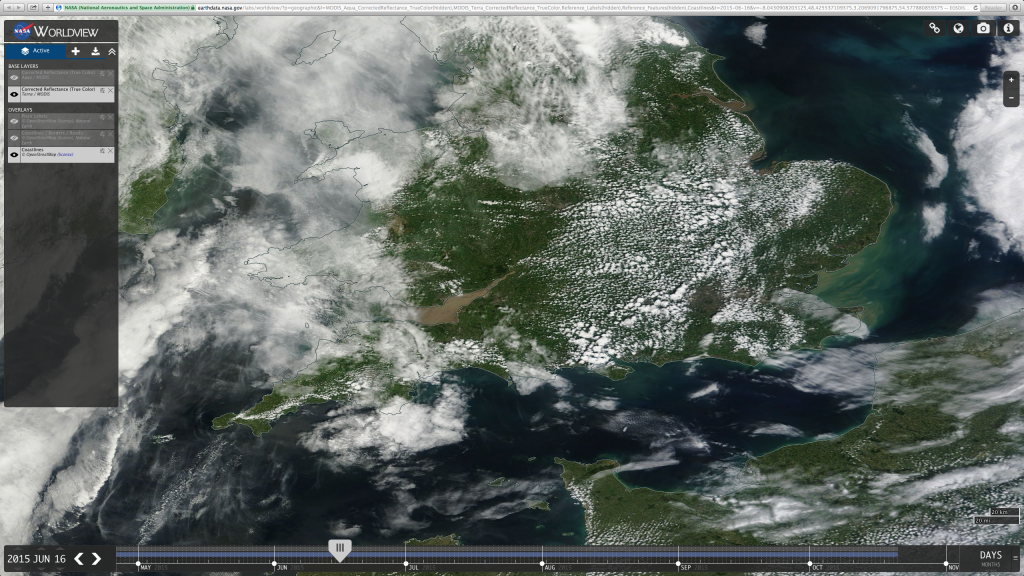Jump to AUG on the timeline
Viewport: 1024px width, 576px height.
point(550,568)
